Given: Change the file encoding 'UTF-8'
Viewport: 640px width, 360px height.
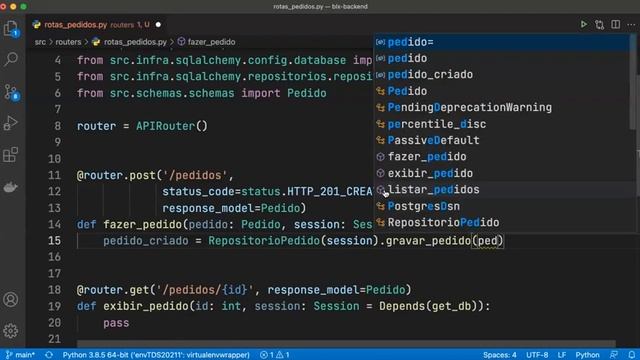Looking at the screenshot, I should coord(537,355).
